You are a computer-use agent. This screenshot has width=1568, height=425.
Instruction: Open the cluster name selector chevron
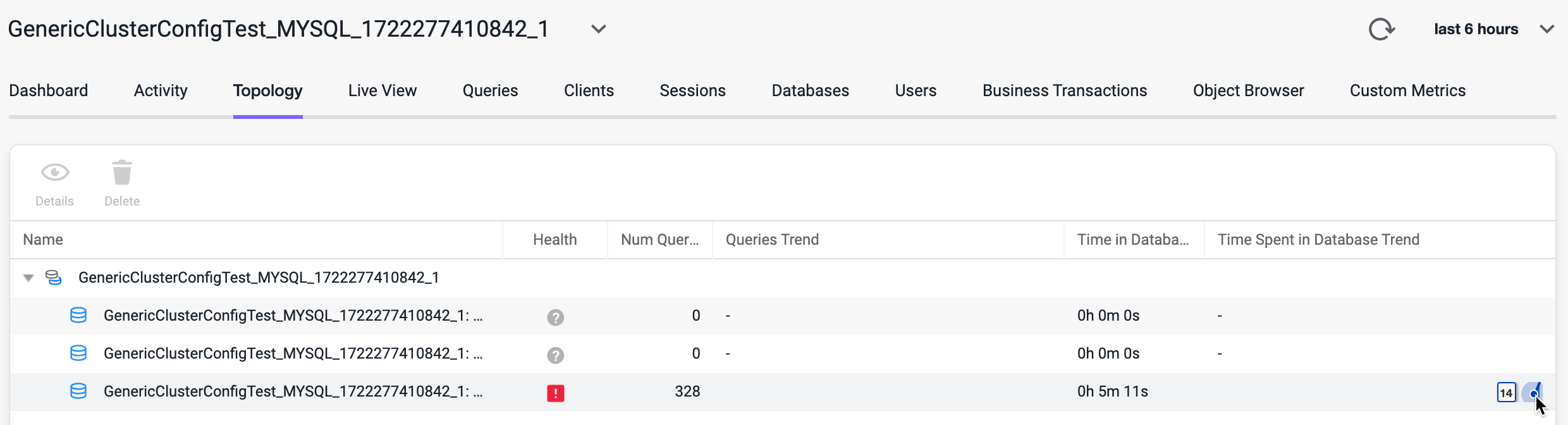coord(598,29)
